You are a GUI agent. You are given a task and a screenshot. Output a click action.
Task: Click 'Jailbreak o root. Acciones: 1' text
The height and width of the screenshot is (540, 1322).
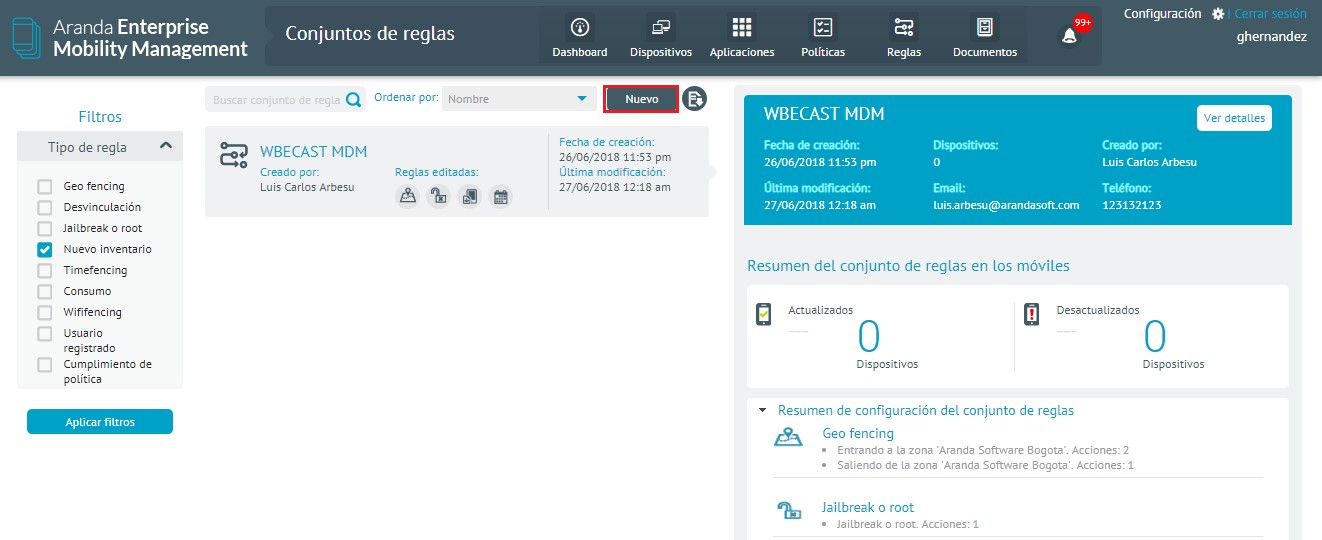pos(907,524)
